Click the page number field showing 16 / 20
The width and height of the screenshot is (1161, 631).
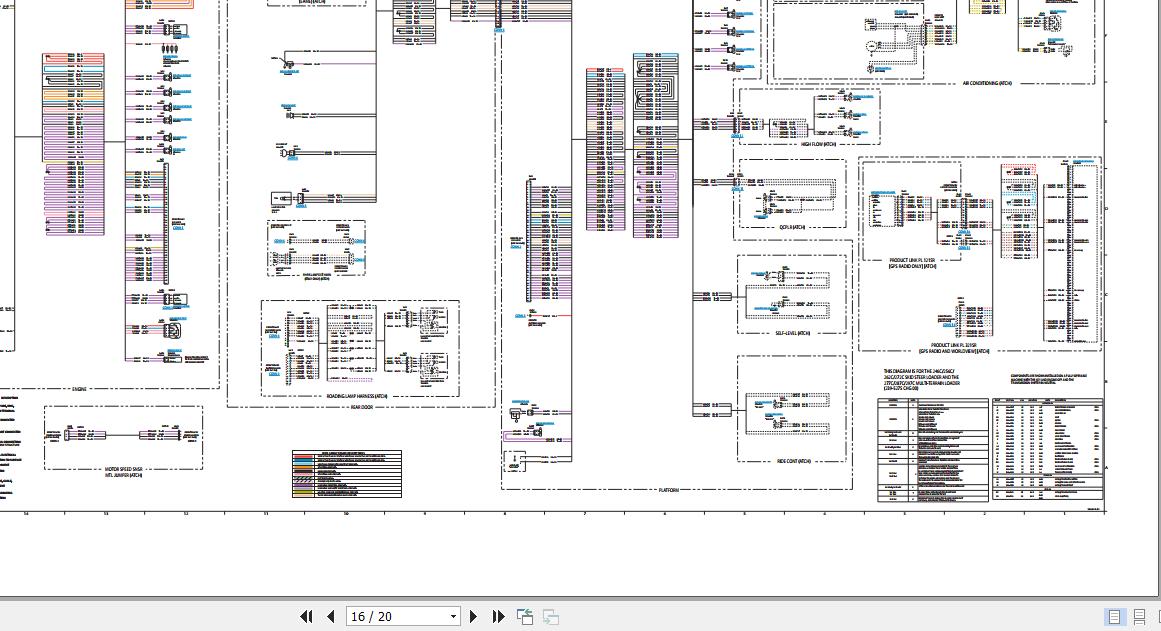pyautogui.click(x=396, y=617)
